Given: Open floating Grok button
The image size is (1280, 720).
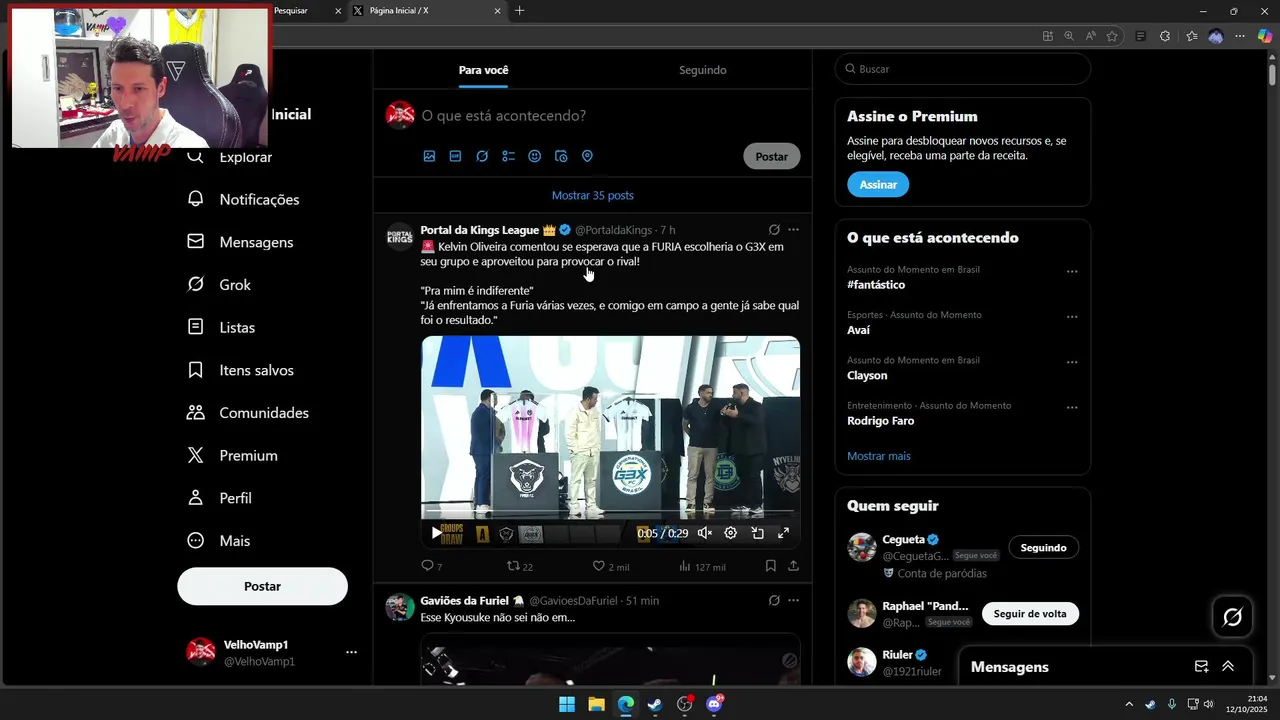Looking at the screenshot, I should (1232, 617).
